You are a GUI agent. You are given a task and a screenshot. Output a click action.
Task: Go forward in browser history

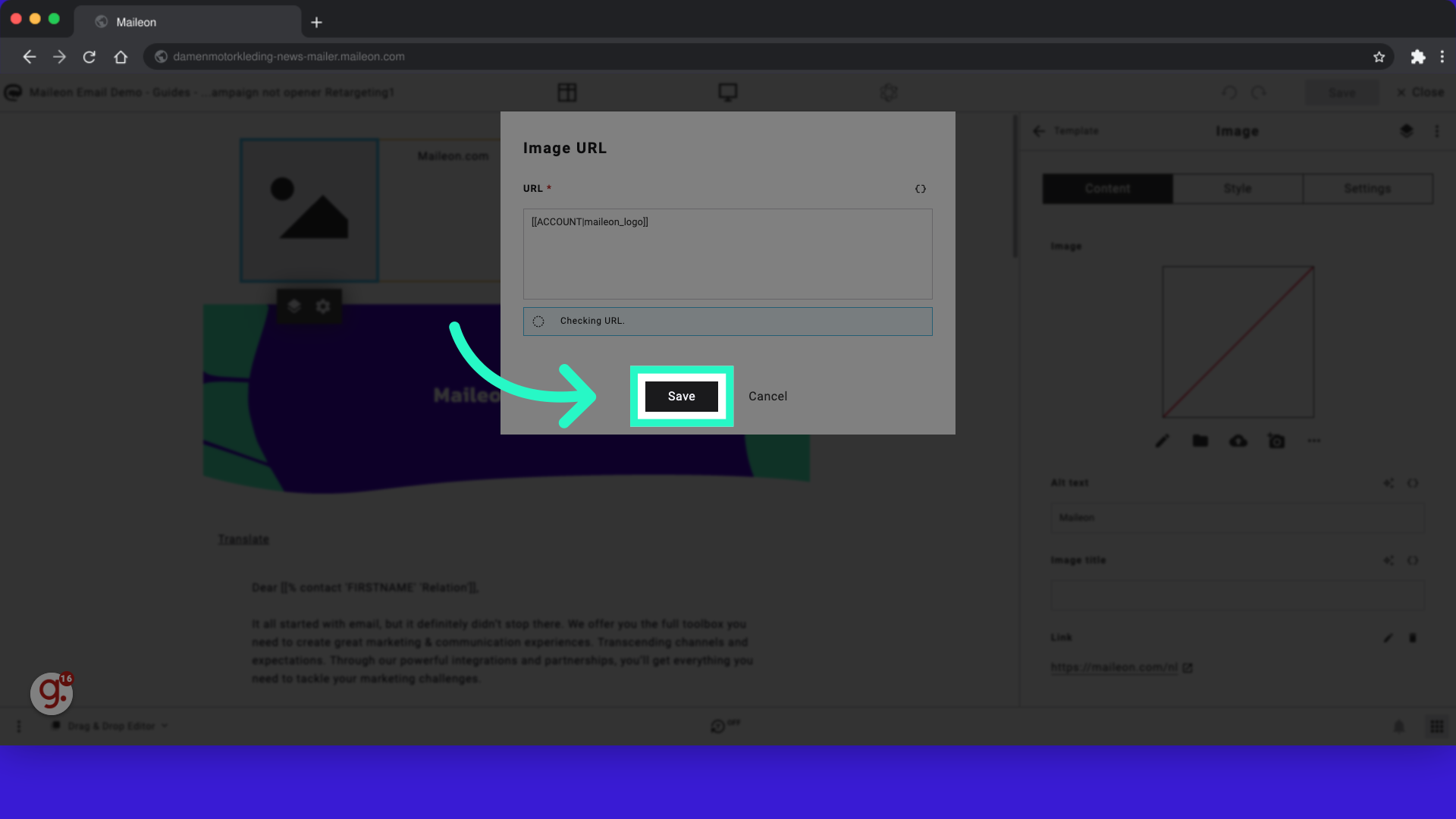click(59, 57)
